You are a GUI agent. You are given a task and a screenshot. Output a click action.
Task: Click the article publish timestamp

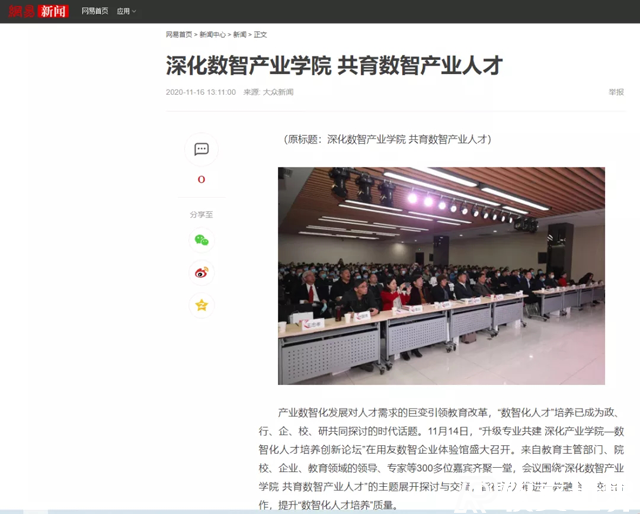pos(201,92)
